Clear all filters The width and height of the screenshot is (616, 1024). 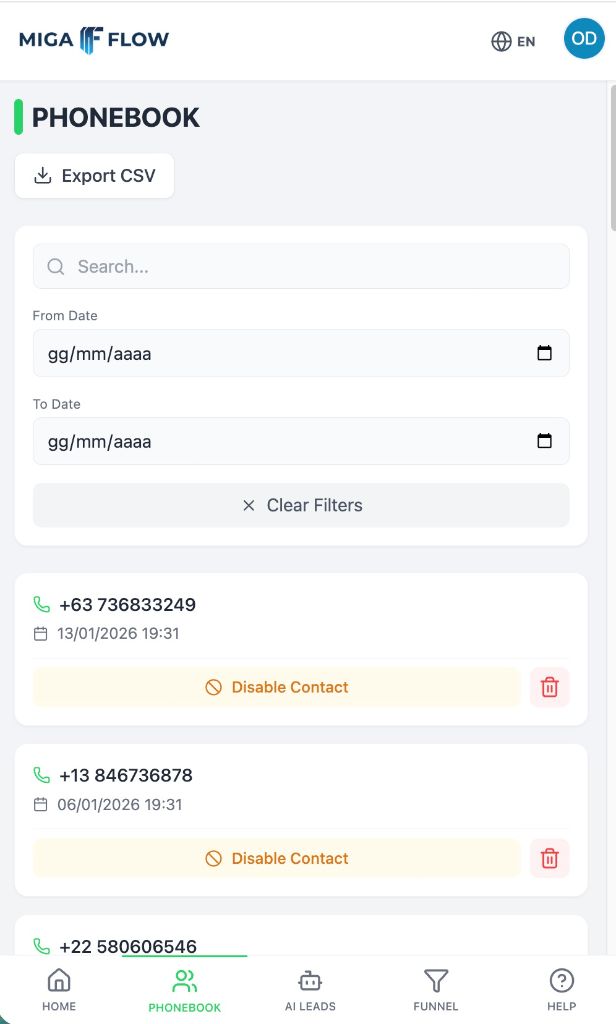(301, 505)
